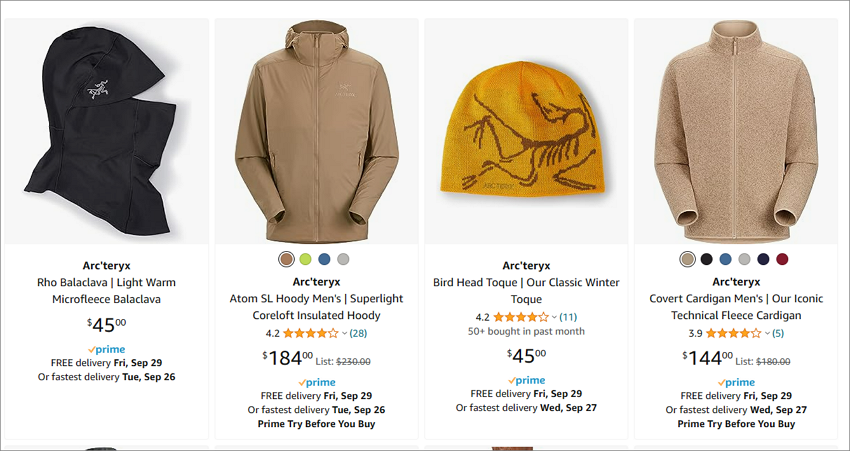850x451 pixels.
Task: Pick the gray swatch for Atom SL Hoody
Action: pos(343,259)
